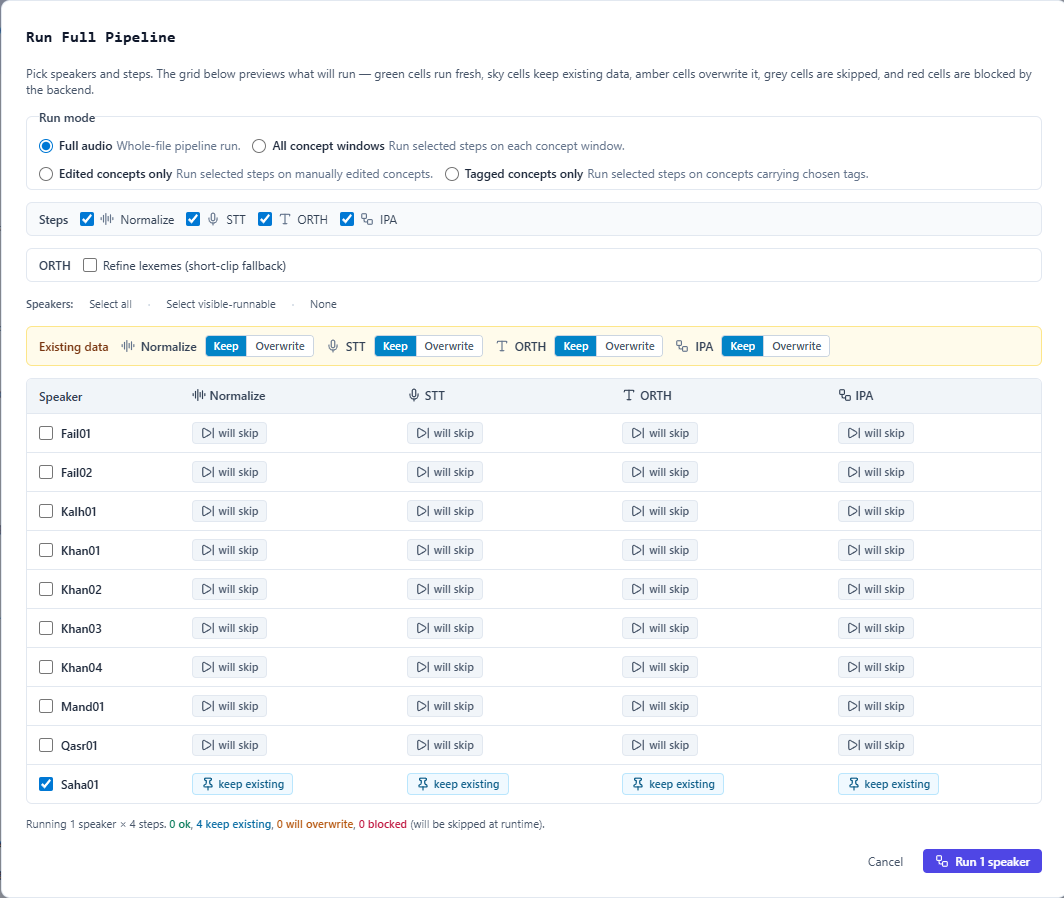Click waveform icon beside Normalize in Steps
The image size is (1064, 898).
tap(107, 219)
